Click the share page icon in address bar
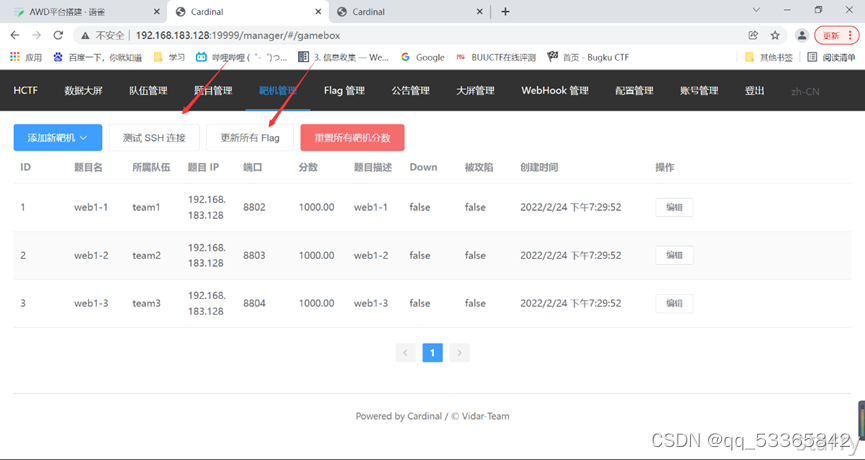Viewport: 865px width, 460px height. (753, 35)
